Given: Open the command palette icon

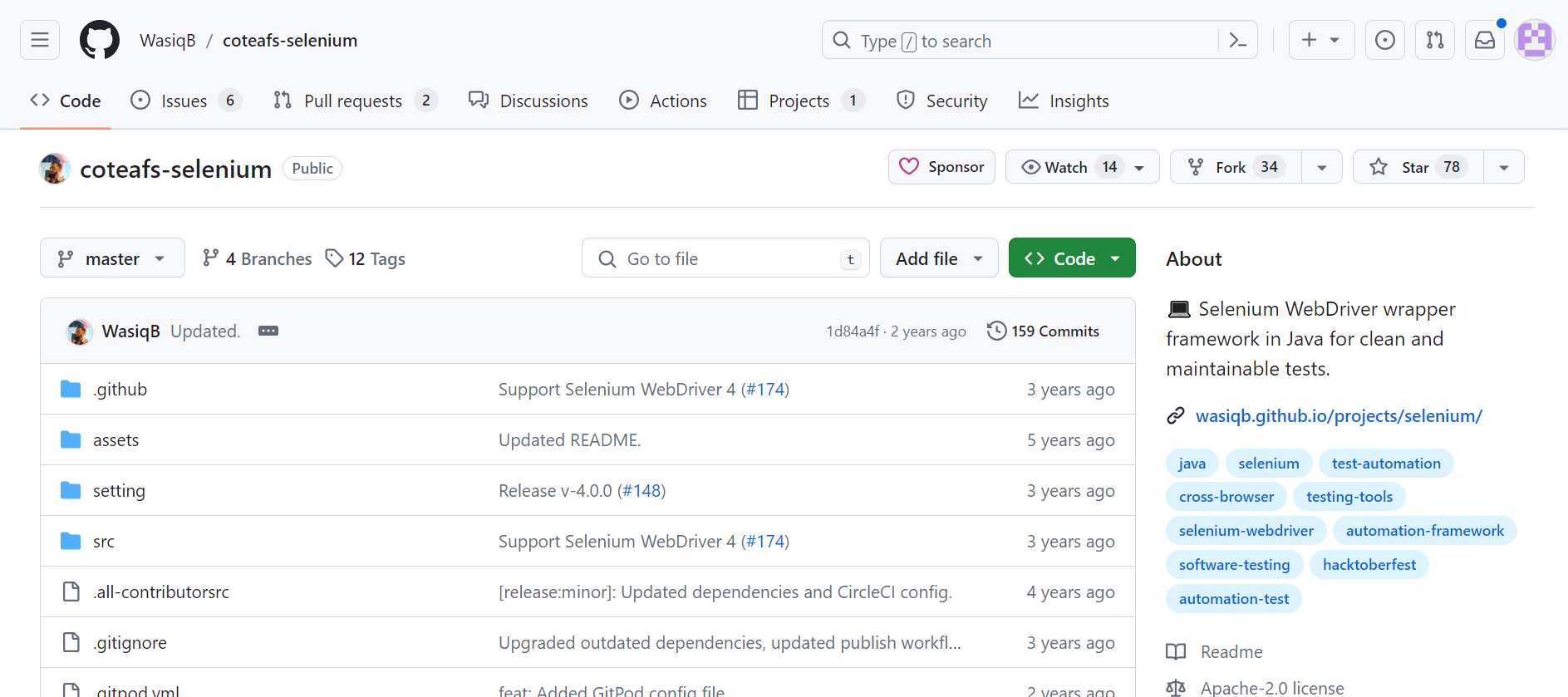Looking at the screenshot, I should (x=1237, y=40).
